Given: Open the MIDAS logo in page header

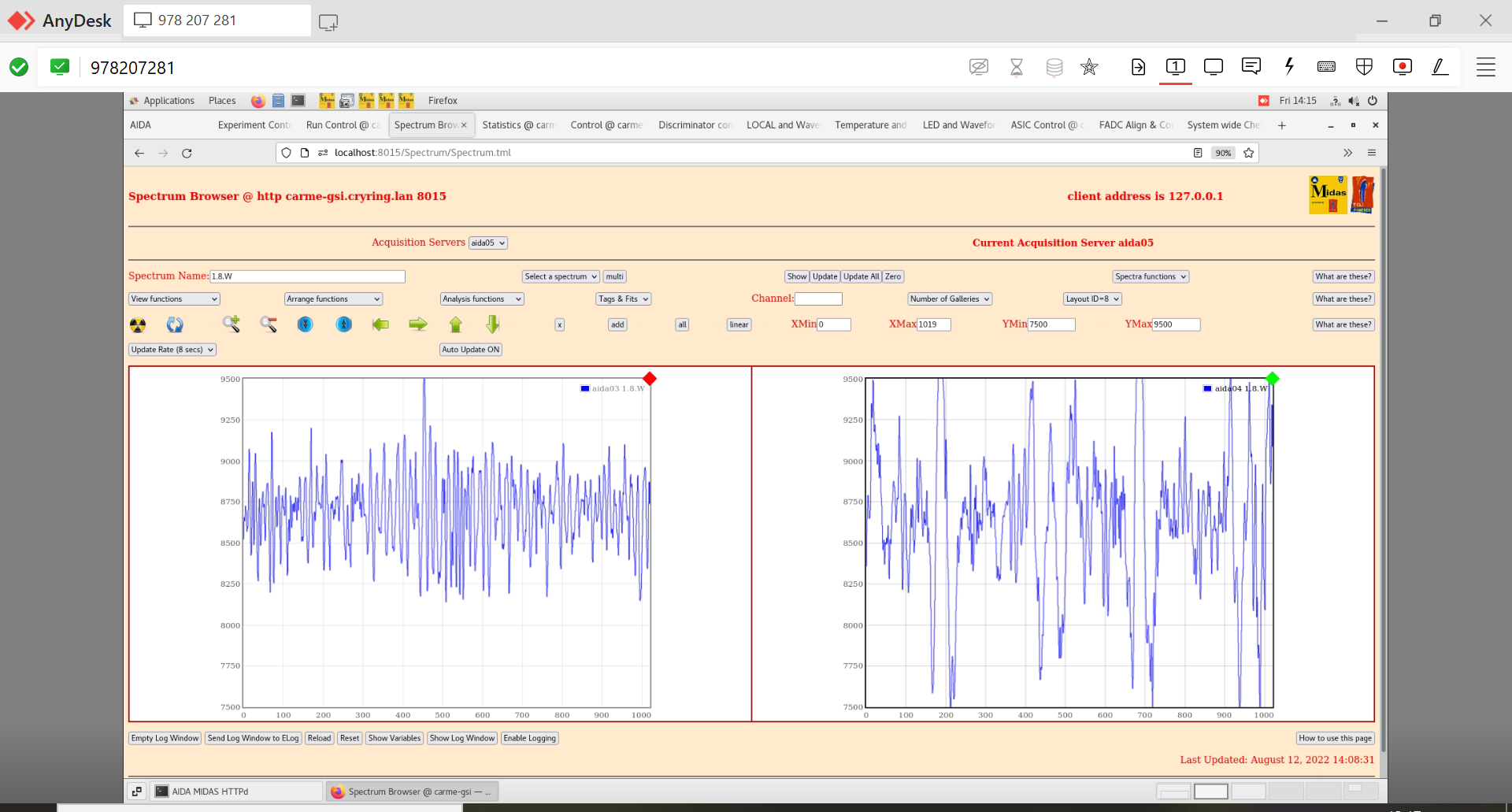Looking at the screenshot, I should (1329, 195).
